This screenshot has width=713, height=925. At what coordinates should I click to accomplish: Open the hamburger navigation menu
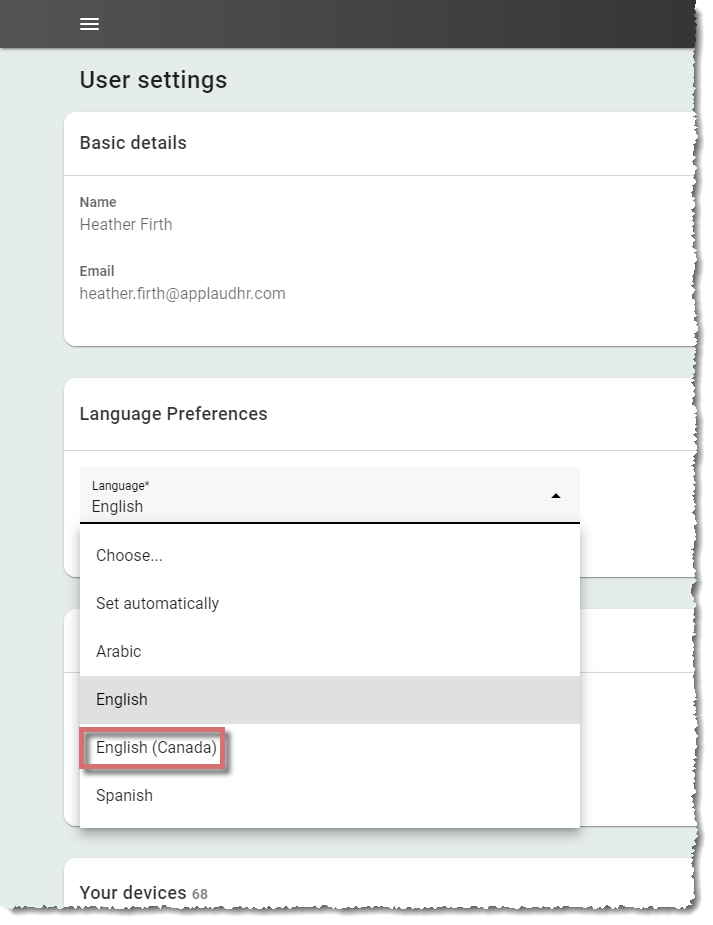pyautogui.click(x=89, y=24)
